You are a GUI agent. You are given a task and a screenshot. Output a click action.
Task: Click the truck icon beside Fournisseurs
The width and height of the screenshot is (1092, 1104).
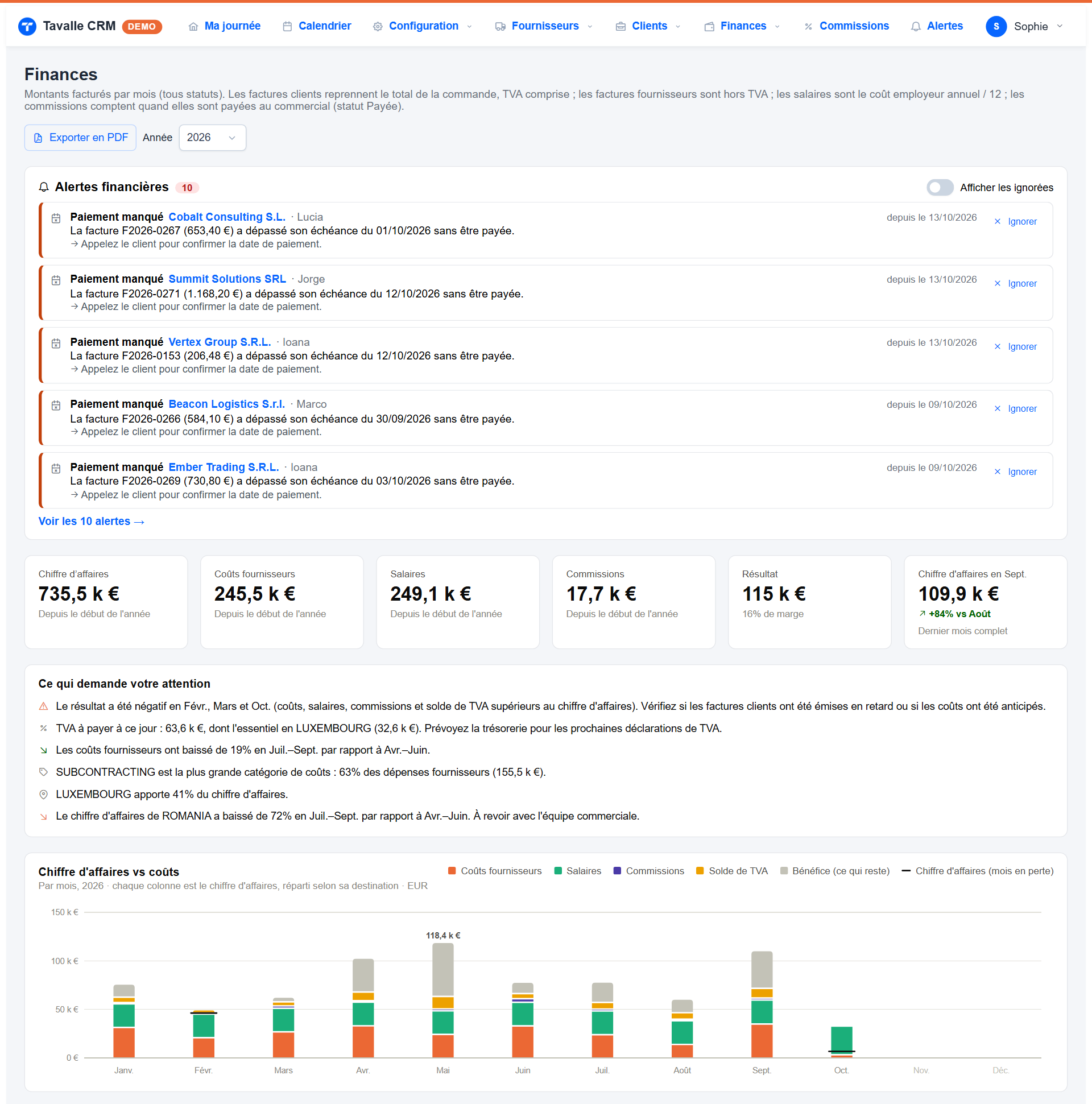500,27
